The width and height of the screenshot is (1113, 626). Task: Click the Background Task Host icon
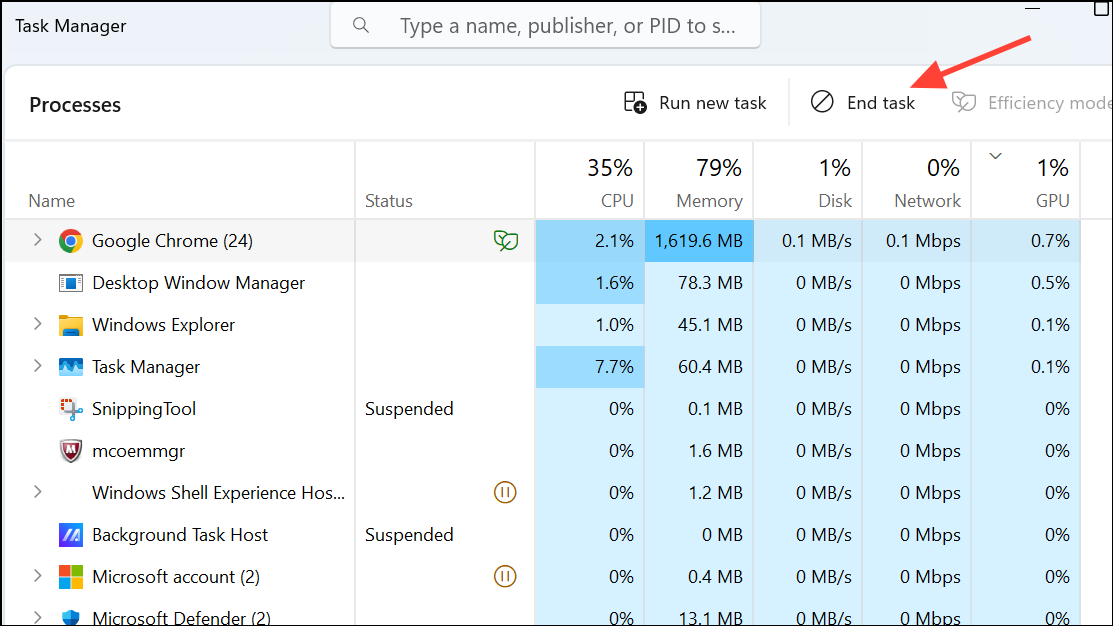tap(70, 534)
